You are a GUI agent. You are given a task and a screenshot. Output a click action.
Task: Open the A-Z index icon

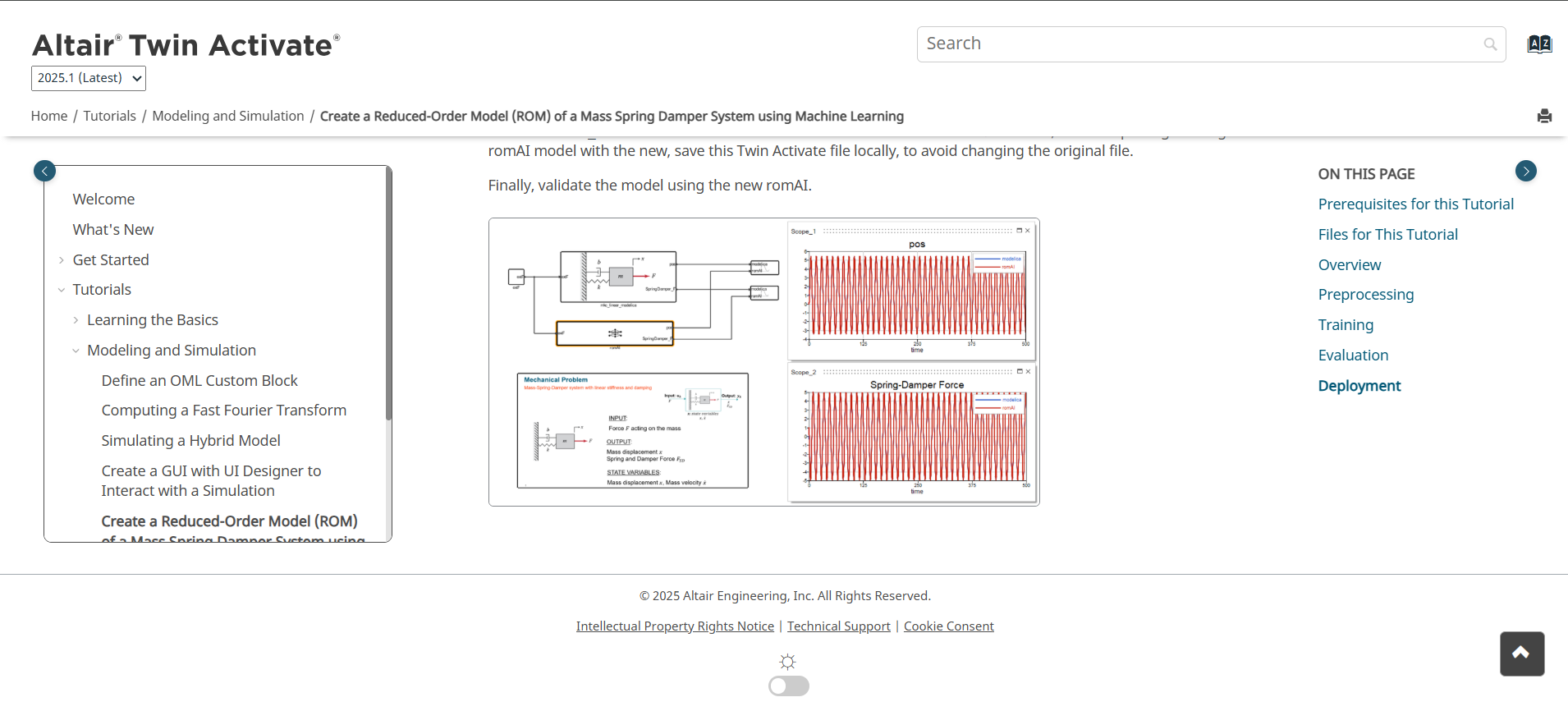(x=1539, y=44)
